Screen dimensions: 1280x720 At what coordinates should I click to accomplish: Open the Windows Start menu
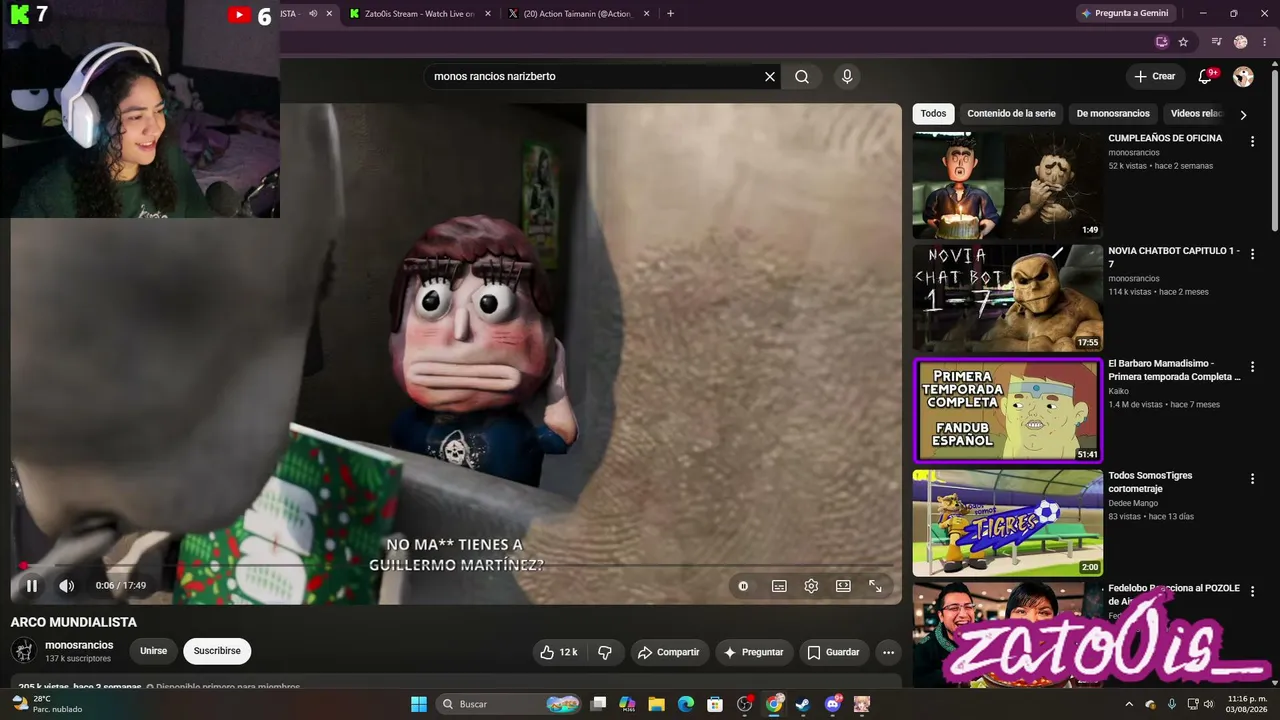click(x=419, y=704)
